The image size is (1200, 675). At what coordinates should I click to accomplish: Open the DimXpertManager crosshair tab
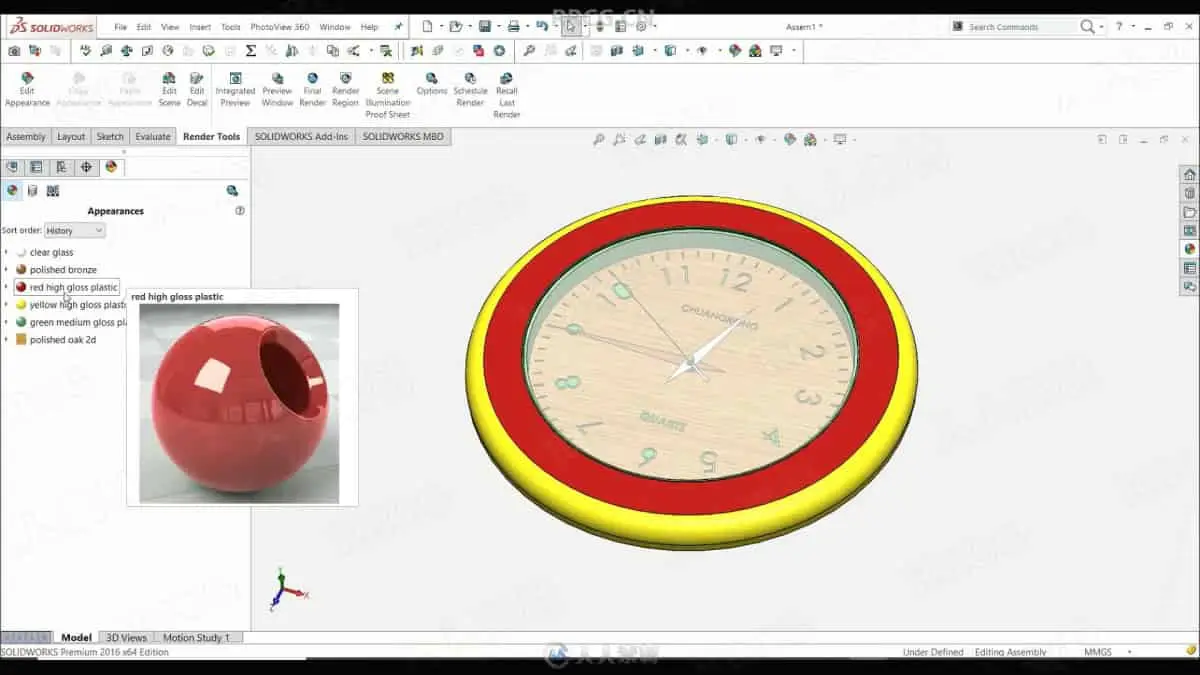coord(86,167)
